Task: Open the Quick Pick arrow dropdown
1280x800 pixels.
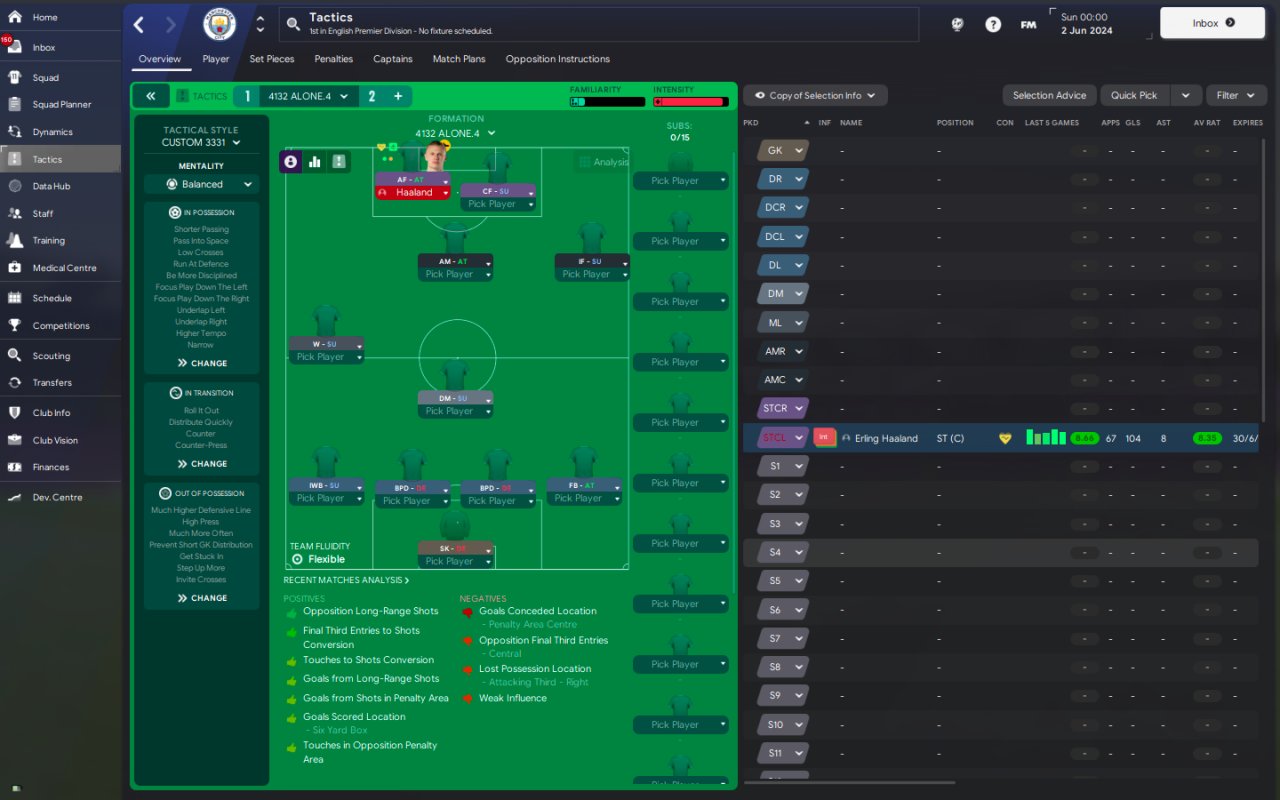Action: tap(1185, 96)
